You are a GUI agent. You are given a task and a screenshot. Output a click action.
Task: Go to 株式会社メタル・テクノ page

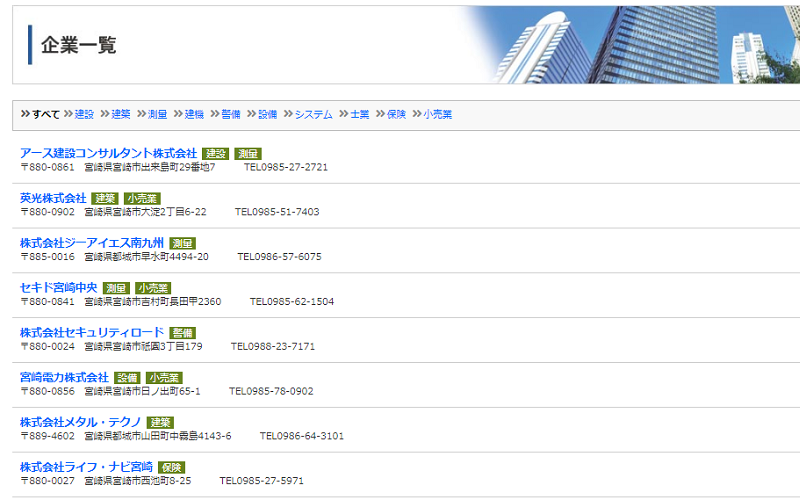point(80,422)
